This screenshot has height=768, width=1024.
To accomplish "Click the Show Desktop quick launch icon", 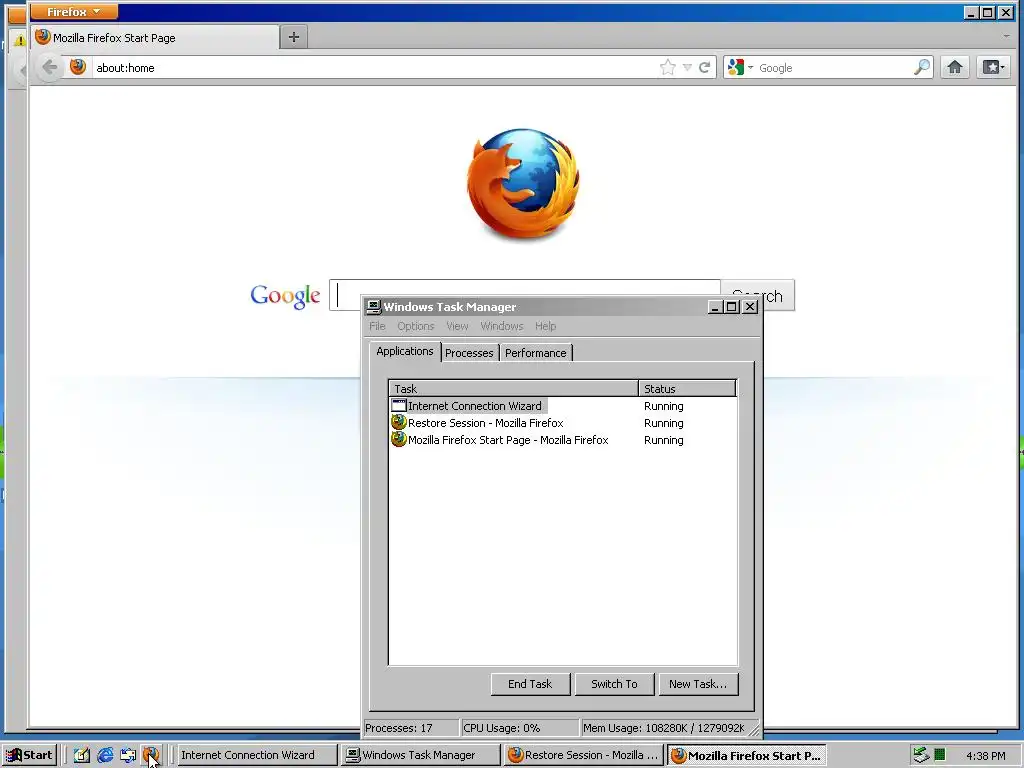I will 81,755.
